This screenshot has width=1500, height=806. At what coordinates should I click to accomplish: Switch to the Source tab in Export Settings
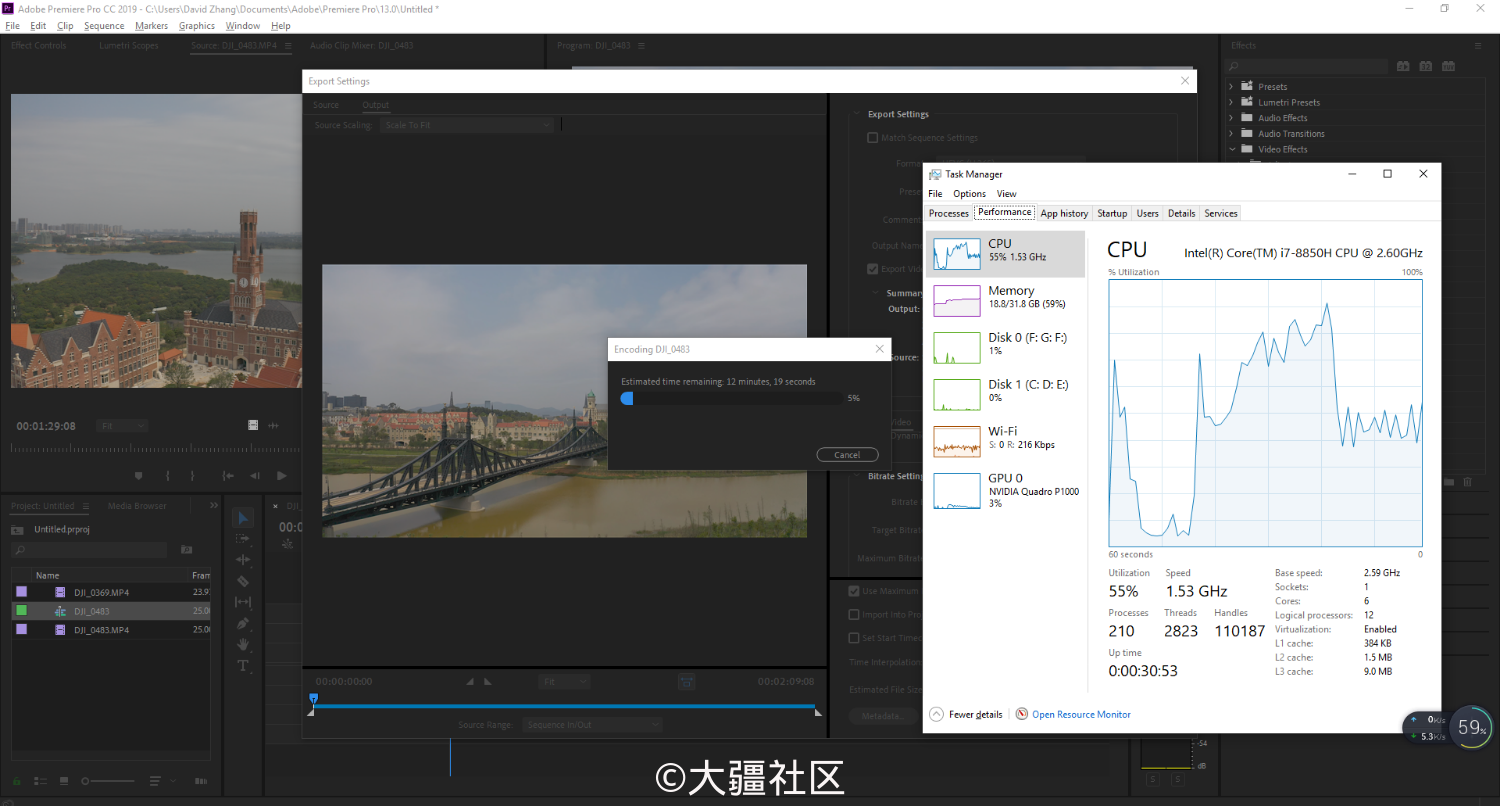[x=326, y=105]
